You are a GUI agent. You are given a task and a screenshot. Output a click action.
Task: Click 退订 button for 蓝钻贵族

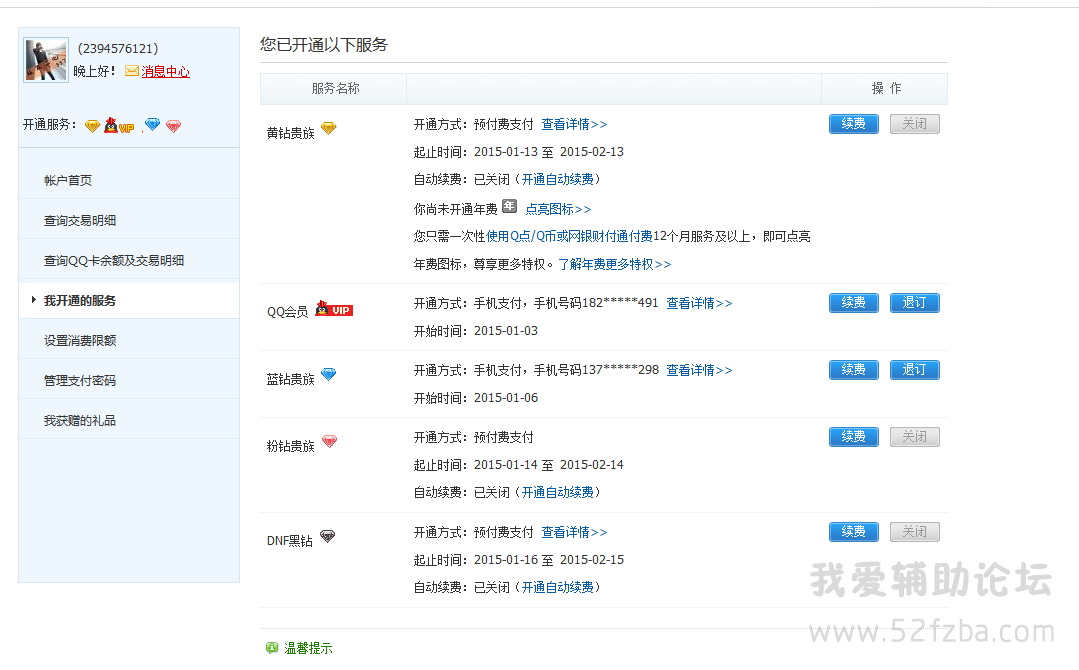915,370
